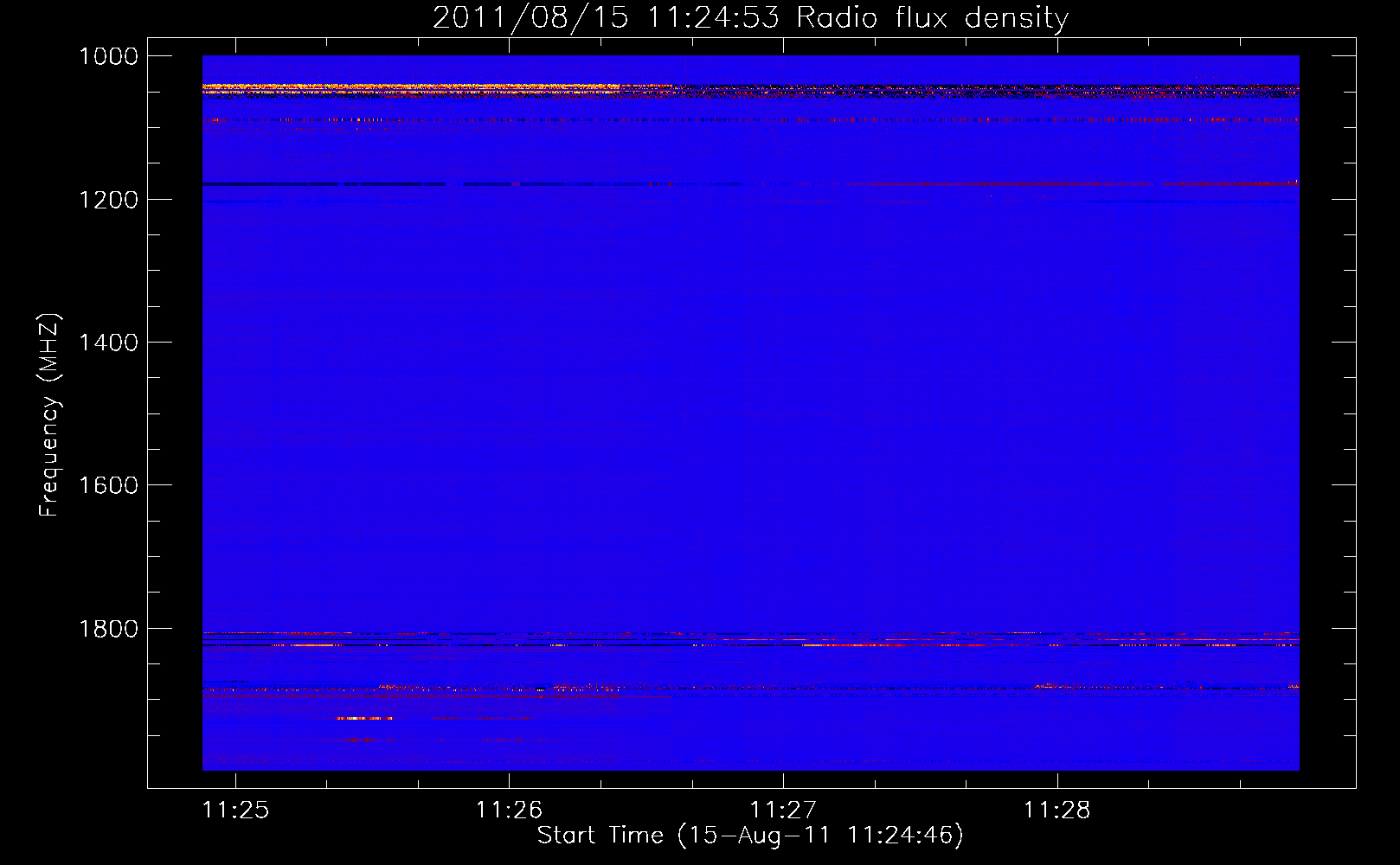Click the 'Start Time (15-Aug-11 11:24:46)' label
1400x865 pixels.
pyautogui.click(x=750, y=836)
